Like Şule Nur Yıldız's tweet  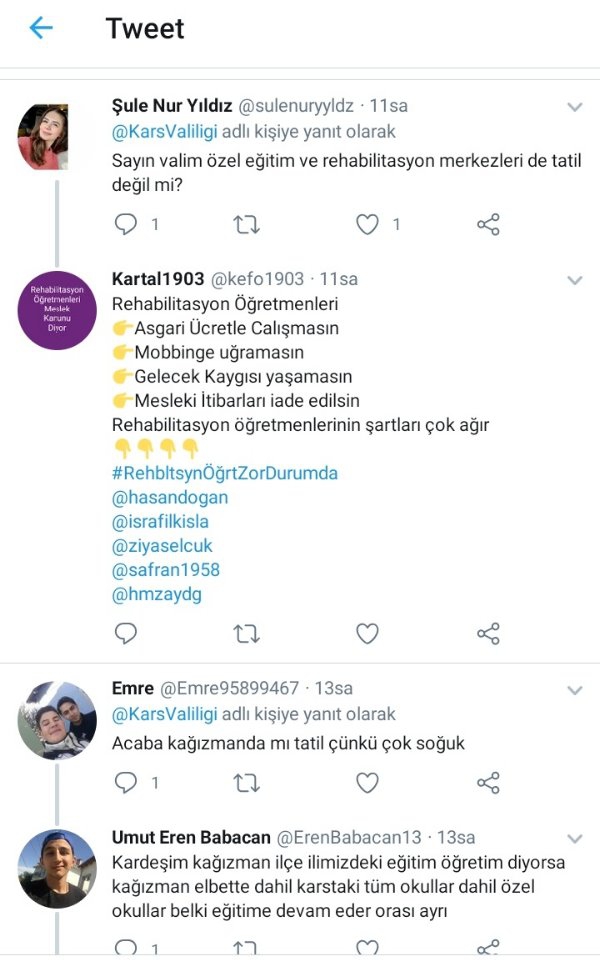tap(367, 224)
